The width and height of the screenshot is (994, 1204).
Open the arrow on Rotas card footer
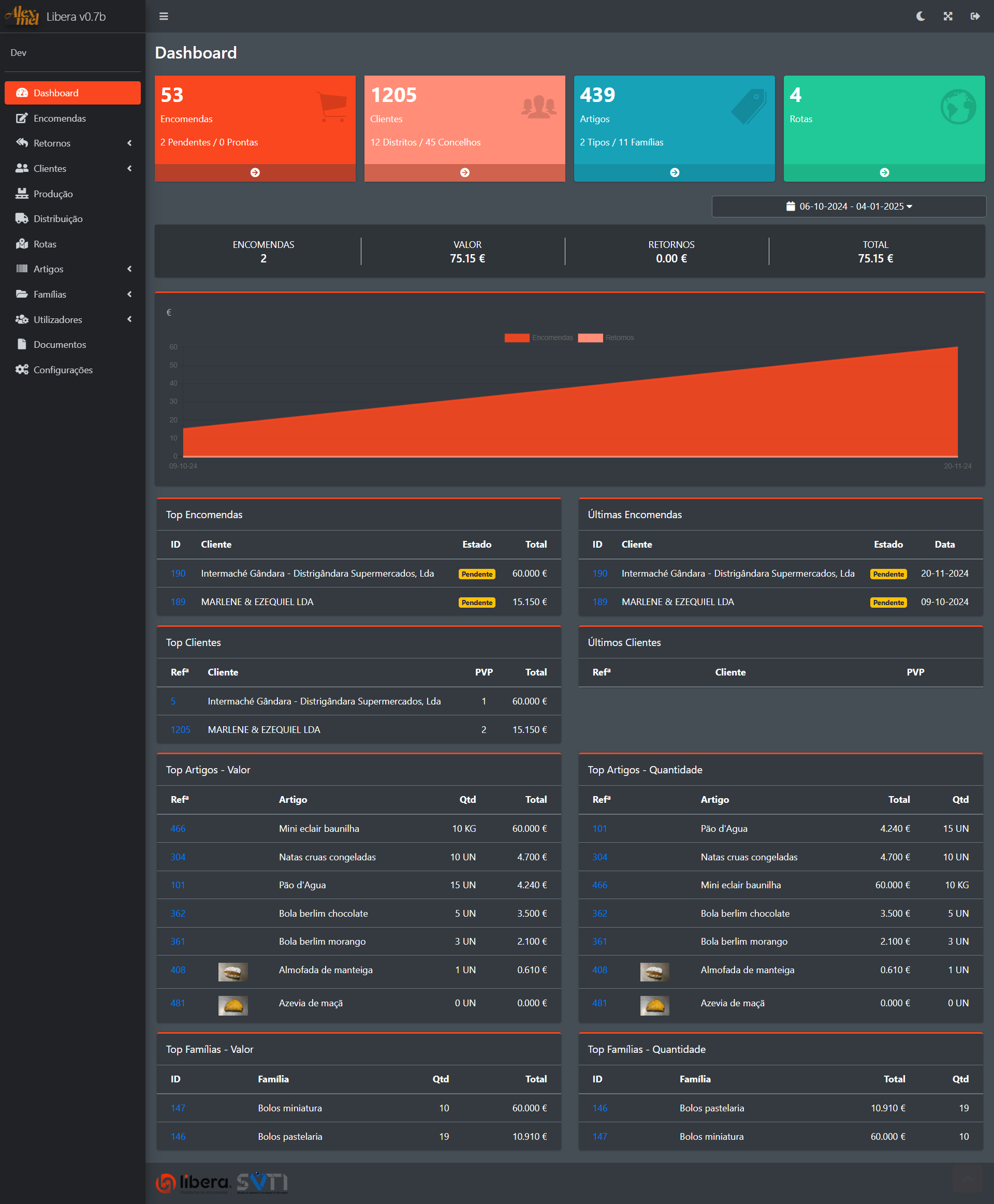point(884,172)
